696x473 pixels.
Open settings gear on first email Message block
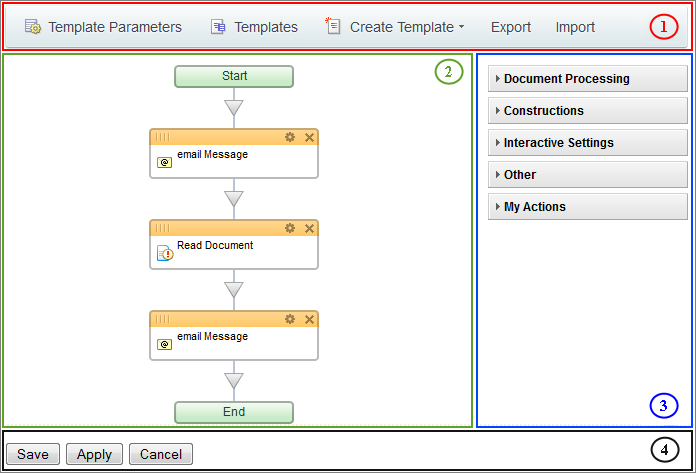[x=290, y=137]
